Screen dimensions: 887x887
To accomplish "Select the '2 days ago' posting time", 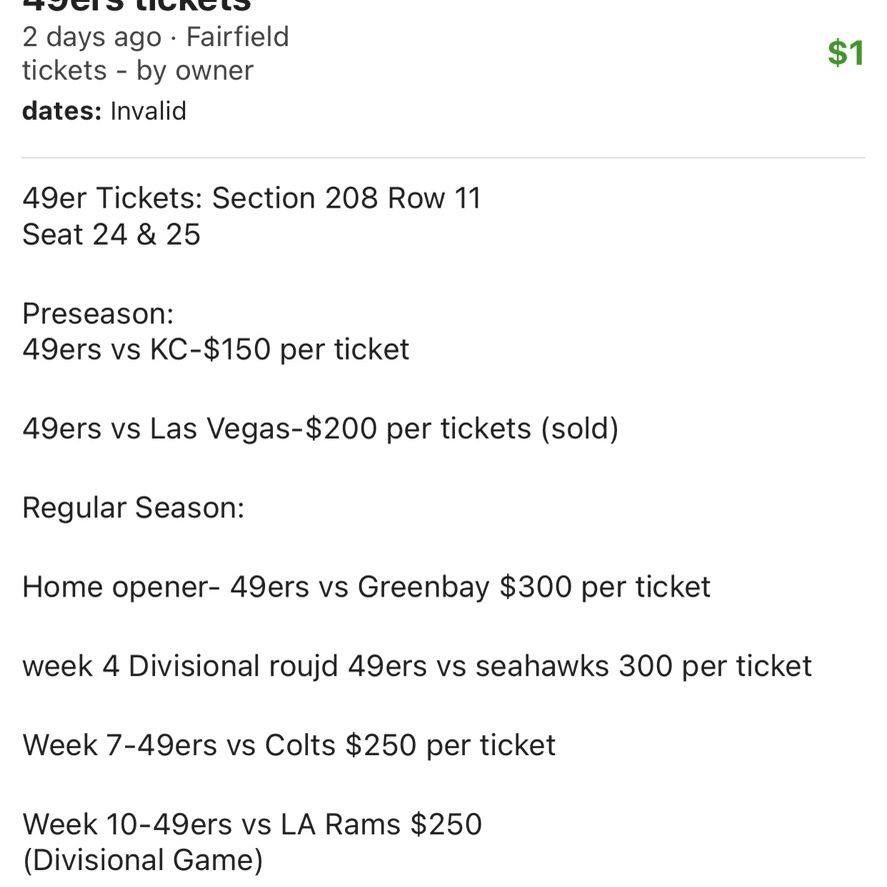I will click(92, 37).
